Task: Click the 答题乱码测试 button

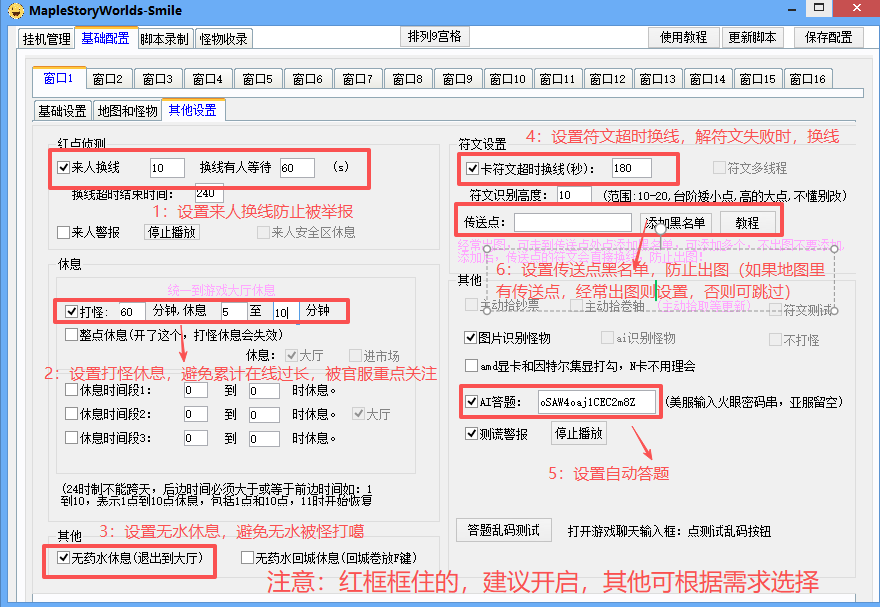Action: [x=504, y=530]
